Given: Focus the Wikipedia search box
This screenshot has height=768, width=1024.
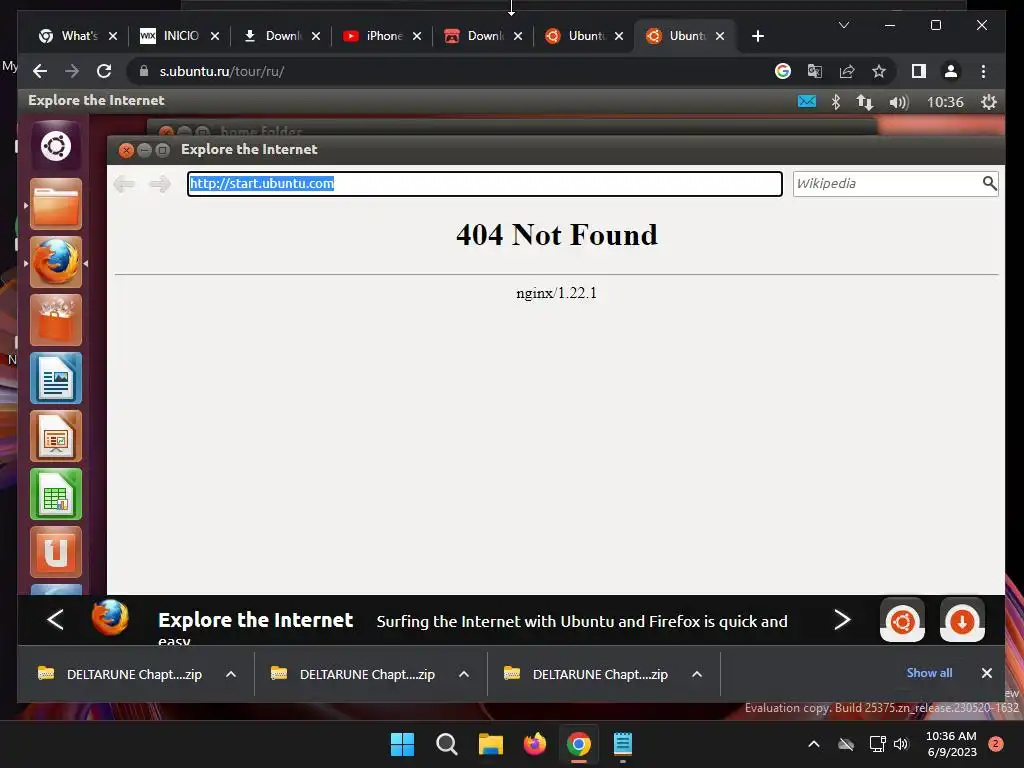Looking at the screenshot, I should pos(887,184).
